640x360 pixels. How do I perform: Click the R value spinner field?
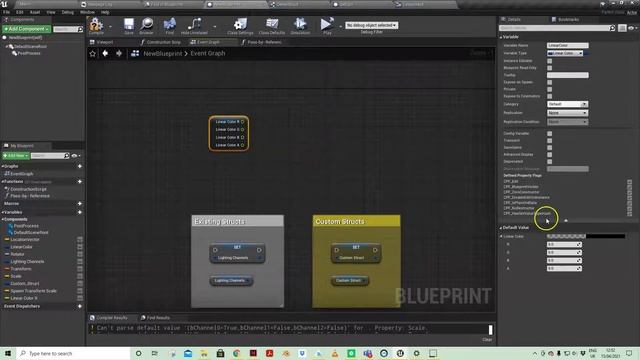564,244
